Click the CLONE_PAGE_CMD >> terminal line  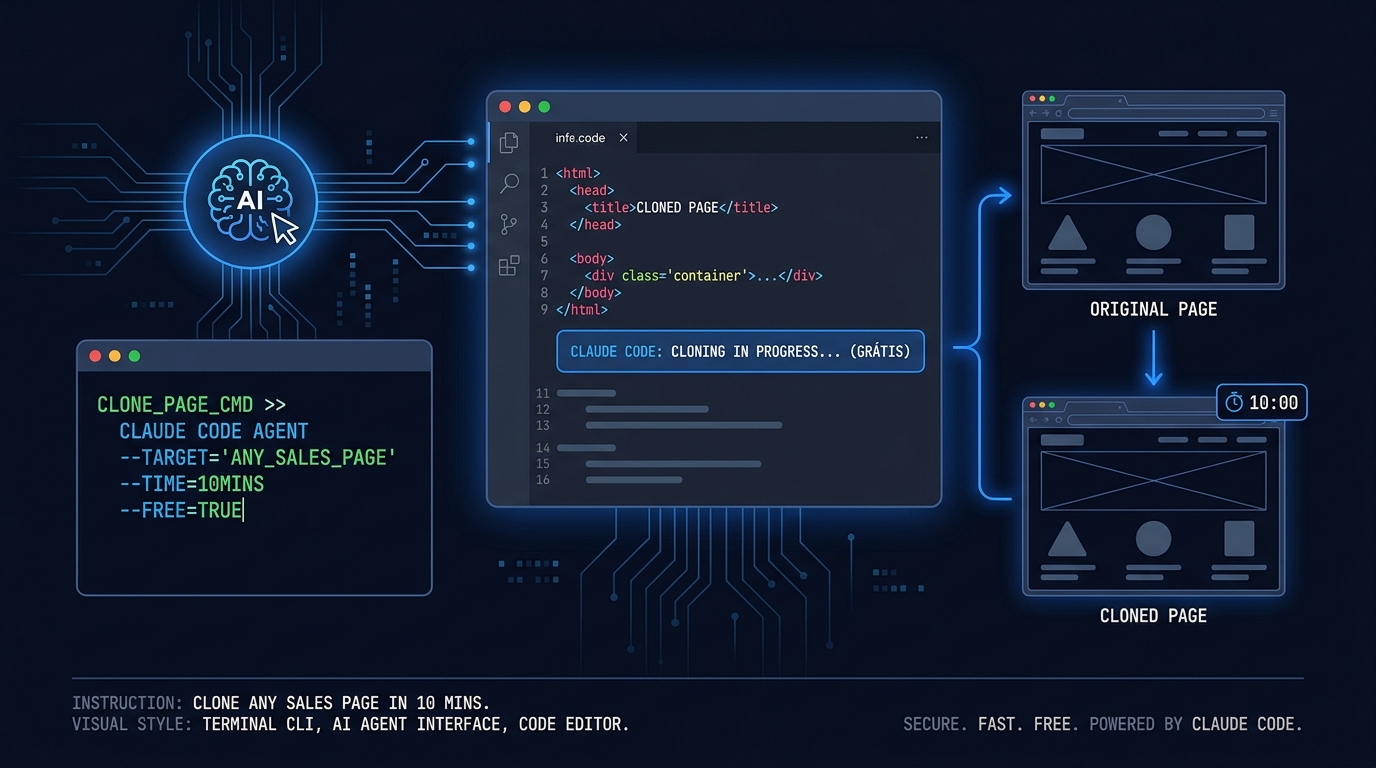tap(191, 405)
